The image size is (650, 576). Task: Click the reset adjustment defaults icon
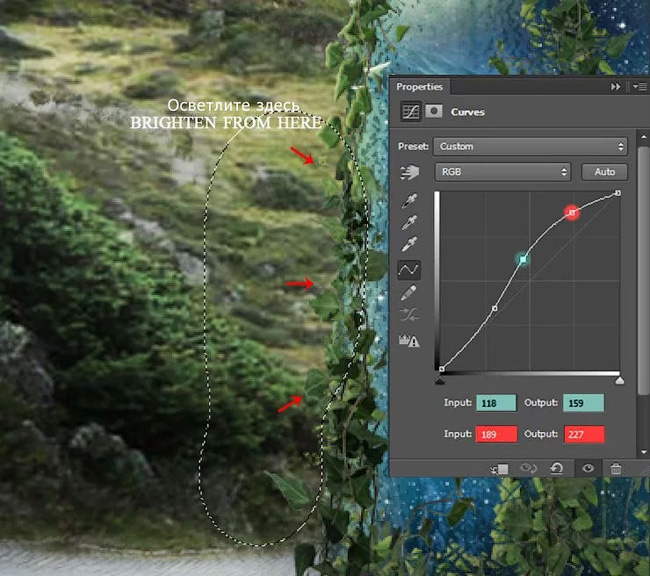(x=556, y=469)
